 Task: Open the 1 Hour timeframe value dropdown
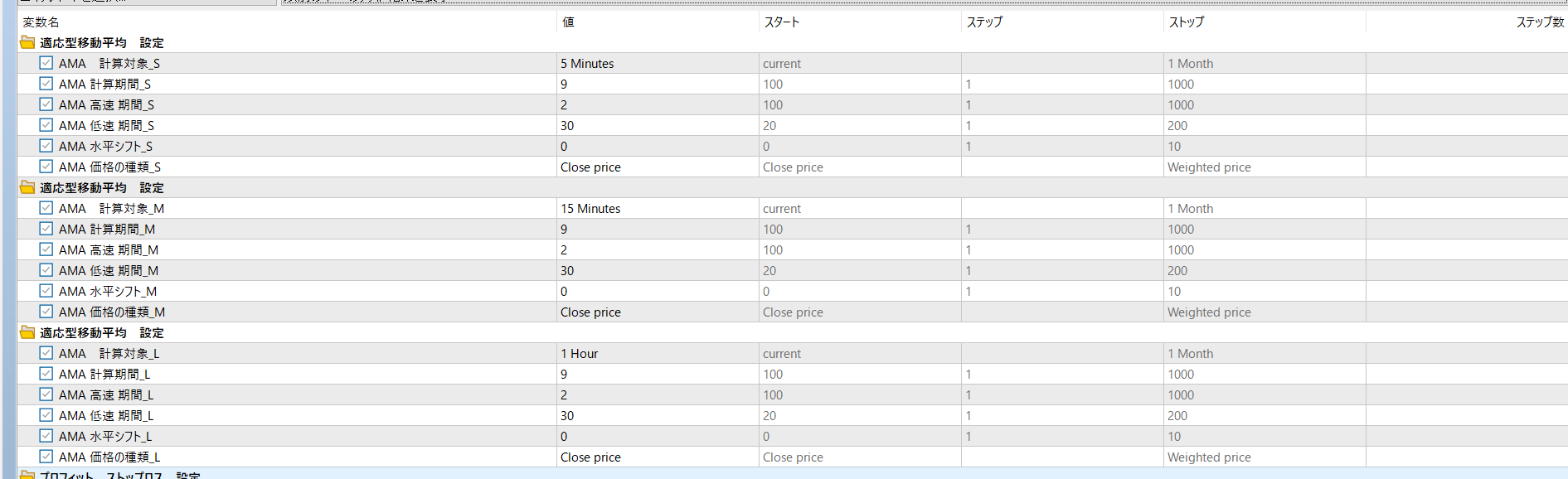[x=658, y=353]
